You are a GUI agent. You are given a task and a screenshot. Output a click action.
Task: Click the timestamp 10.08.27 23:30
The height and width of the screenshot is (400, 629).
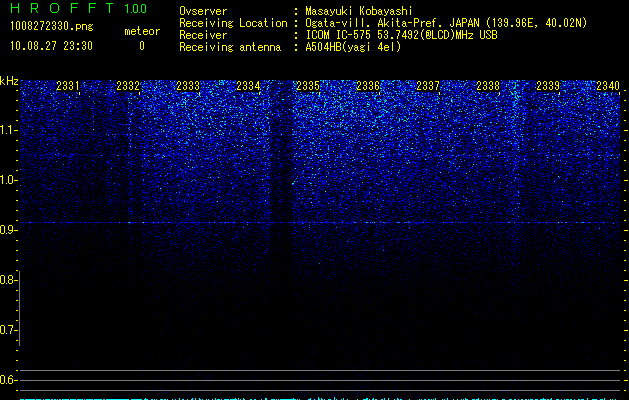(51, 46)
